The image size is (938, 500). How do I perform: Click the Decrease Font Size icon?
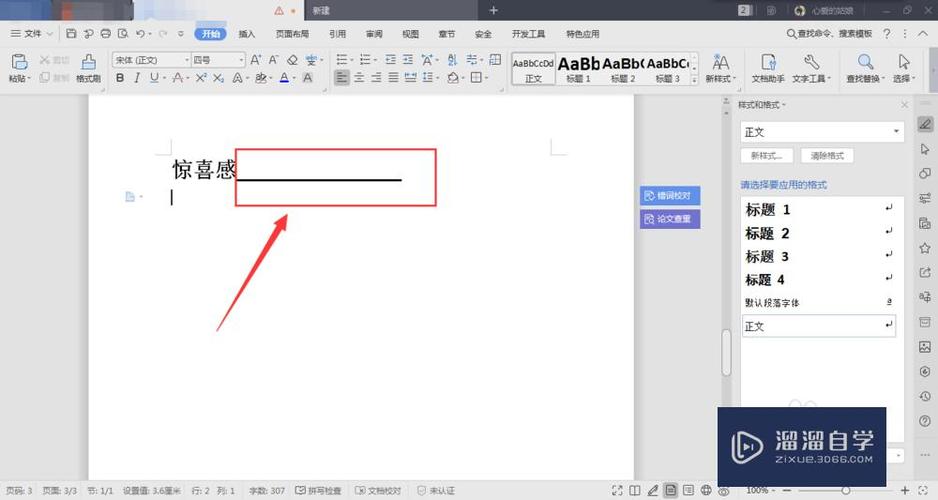pyautogui.click(x=273, y=60)
